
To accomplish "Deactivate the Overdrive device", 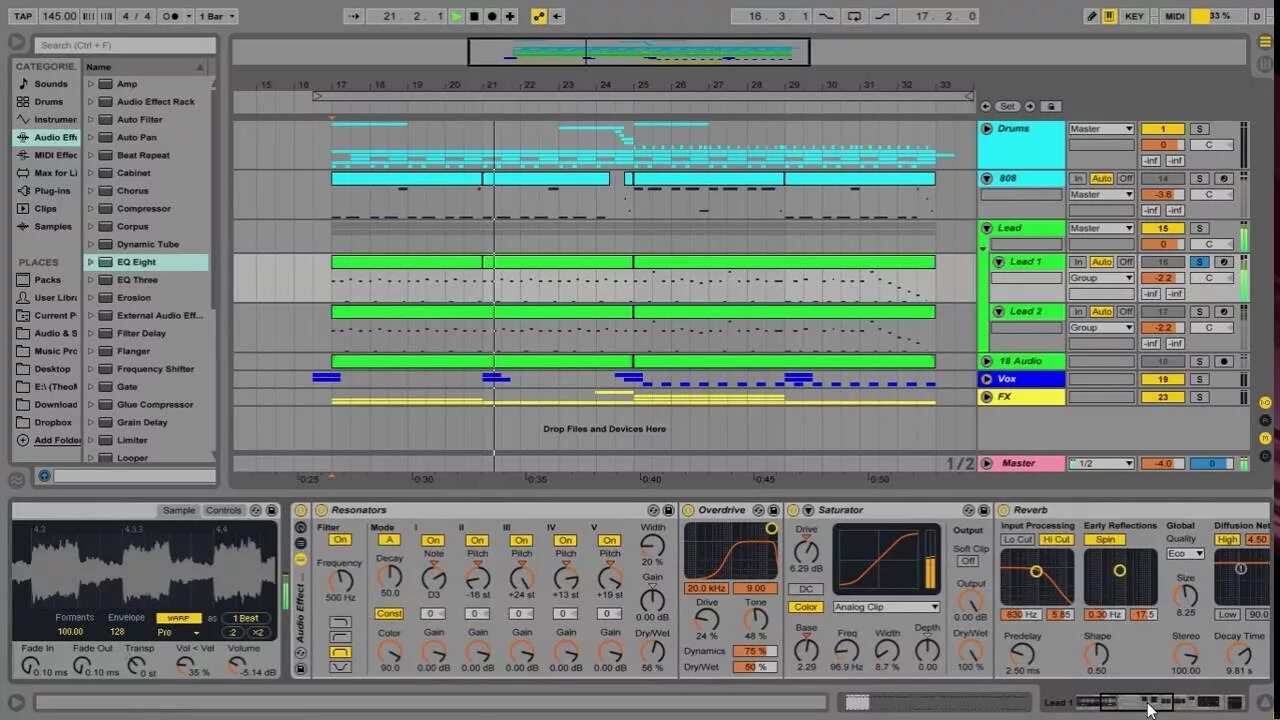I will (x=687, y=509).
